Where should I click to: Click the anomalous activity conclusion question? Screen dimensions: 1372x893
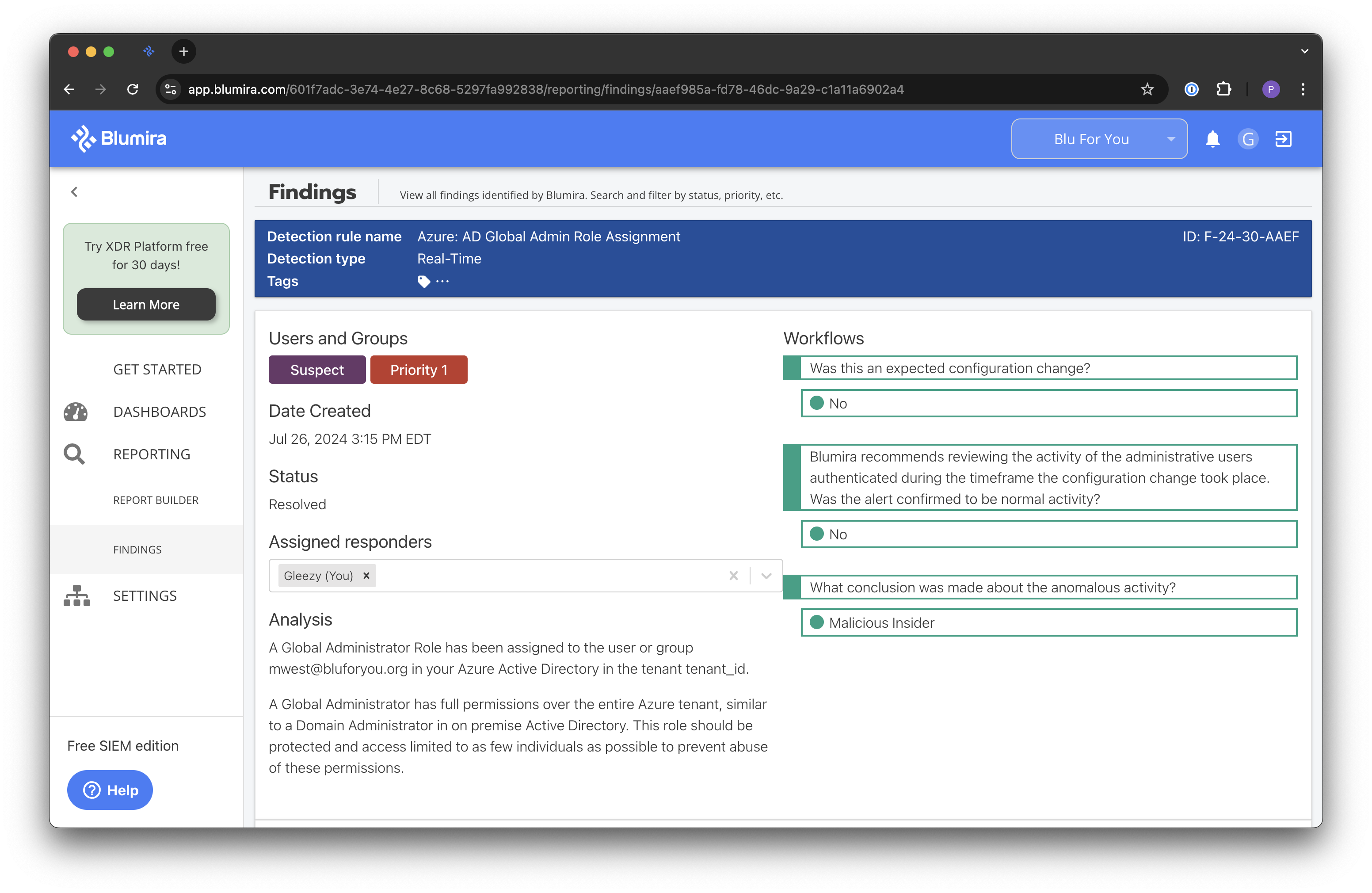pyautogui.click(x=1040, y=587)
